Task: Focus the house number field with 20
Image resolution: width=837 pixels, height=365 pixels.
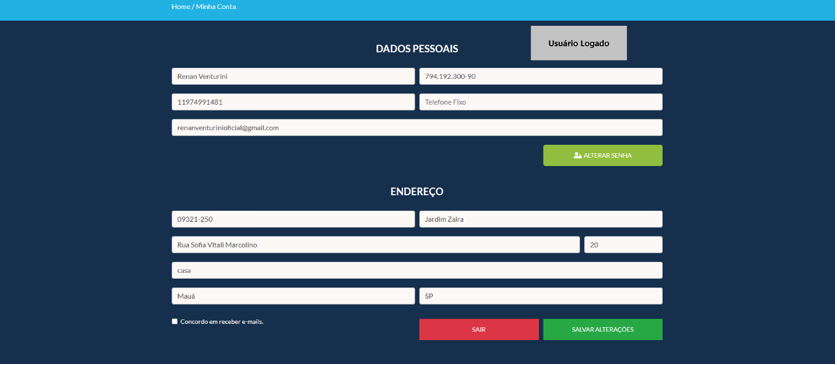Action: tap(623, 245)
